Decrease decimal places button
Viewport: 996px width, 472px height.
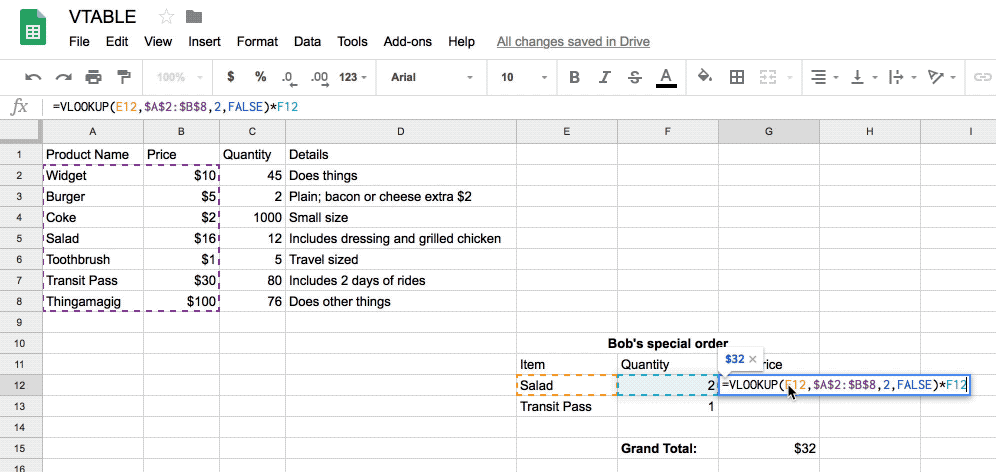click(x=290, y=78)
